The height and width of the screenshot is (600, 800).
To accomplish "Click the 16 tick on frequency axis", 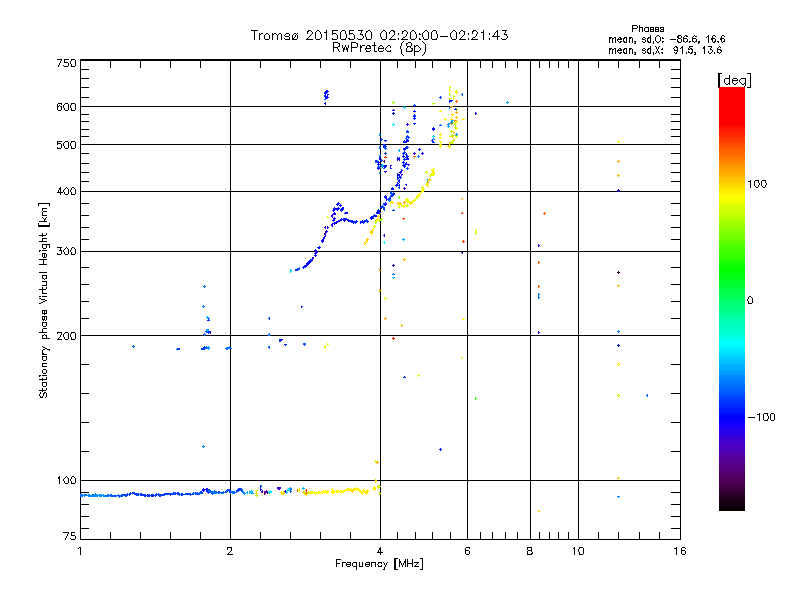I will tap(678, 550).
